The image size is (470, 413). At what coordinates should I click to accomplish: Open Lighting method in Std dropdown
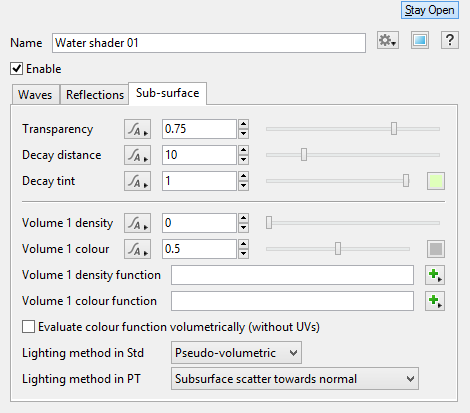point(236,352)
